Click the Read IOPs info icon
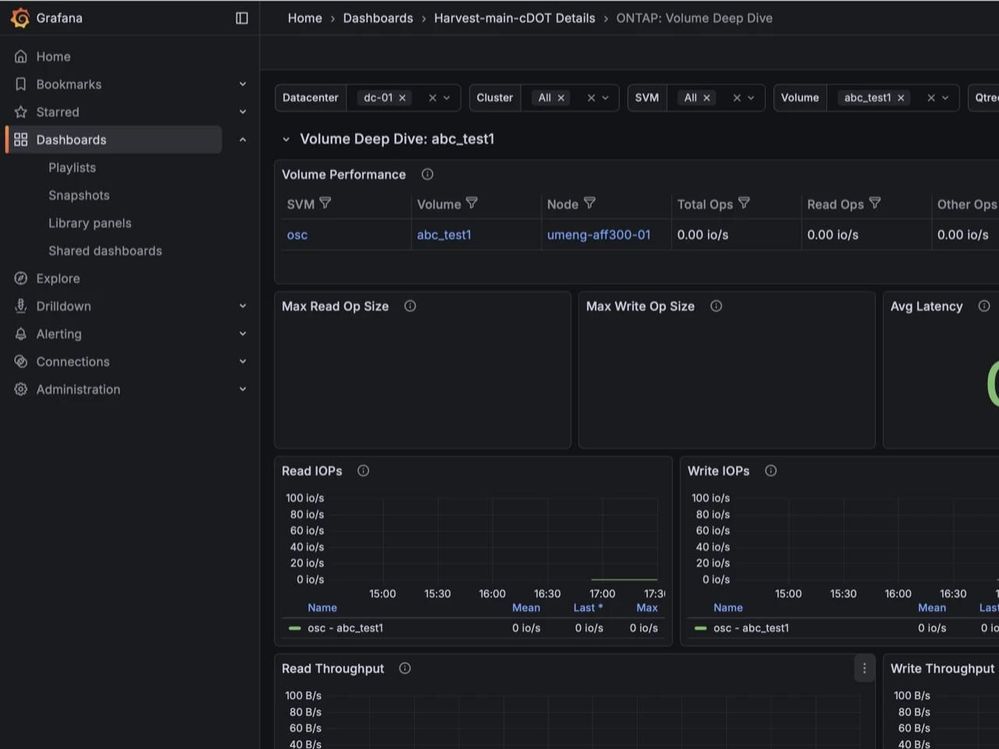This screenshot has height=749, width=999. click(x=363, y=471)
